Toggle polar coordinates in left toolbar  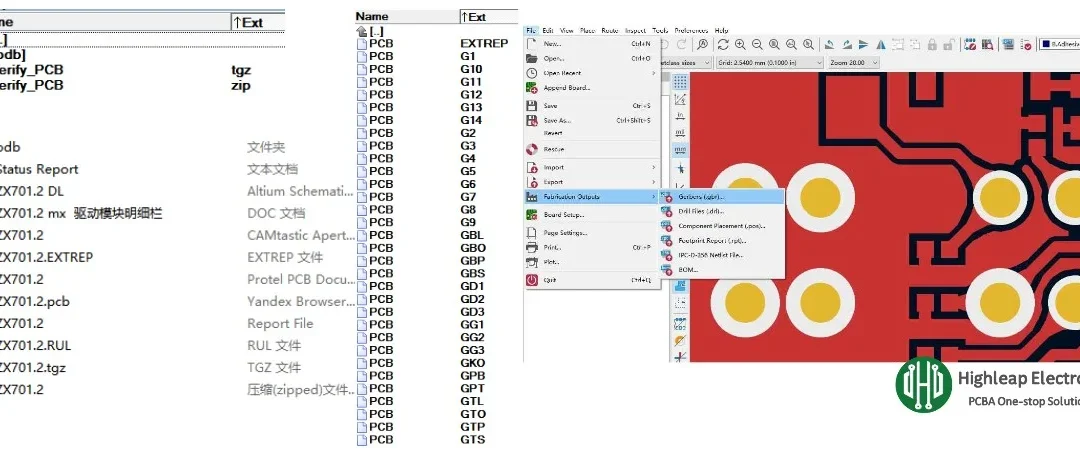680,100
